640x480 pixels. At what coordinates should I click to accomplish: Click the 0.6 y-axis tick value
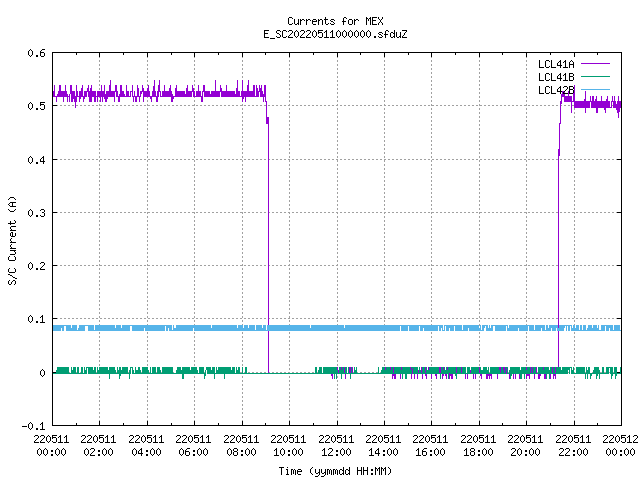[36, 53]
